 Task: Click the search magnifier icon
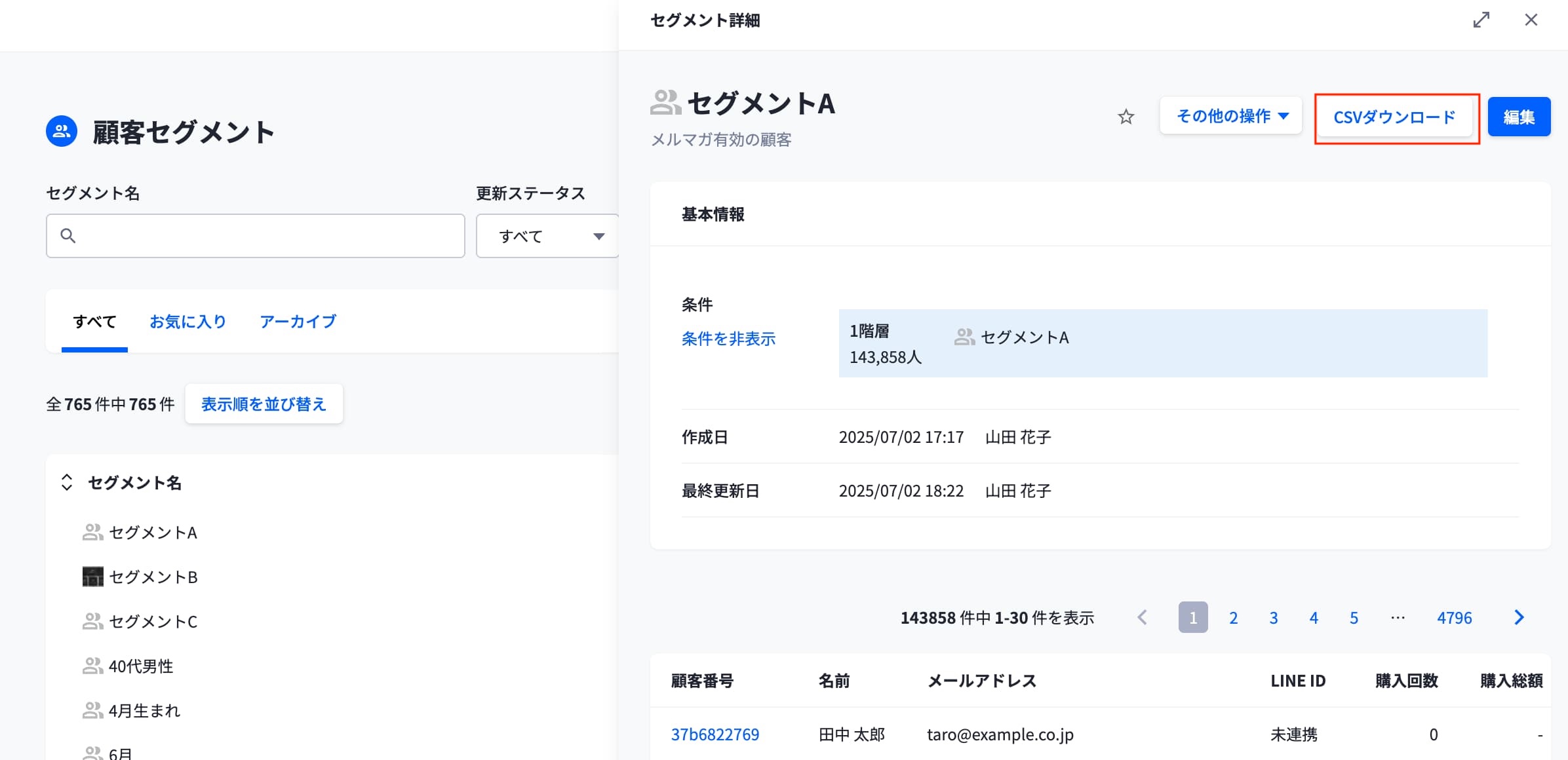click(x=68, y=236)
